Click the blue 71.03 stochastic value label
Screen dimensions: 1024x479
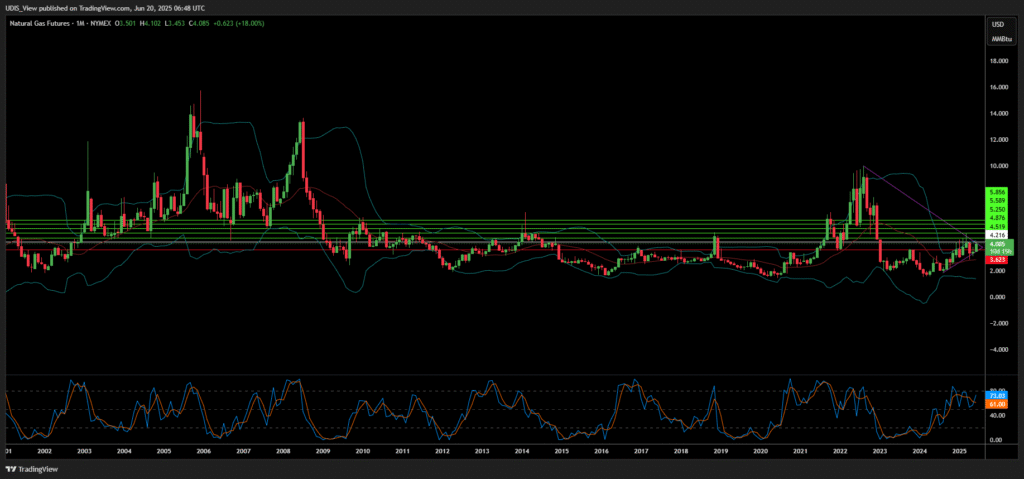pos(997,396)
